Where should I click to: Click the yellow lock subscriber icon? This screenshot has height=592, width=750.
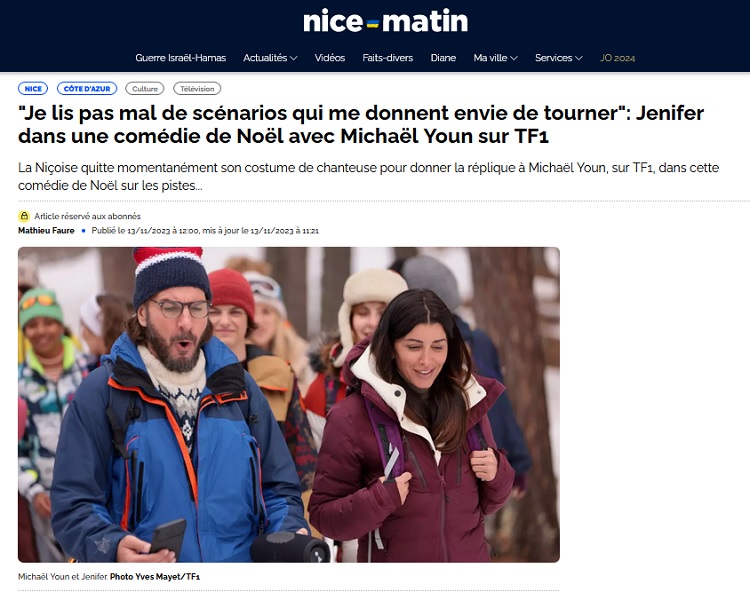point(24,216)
